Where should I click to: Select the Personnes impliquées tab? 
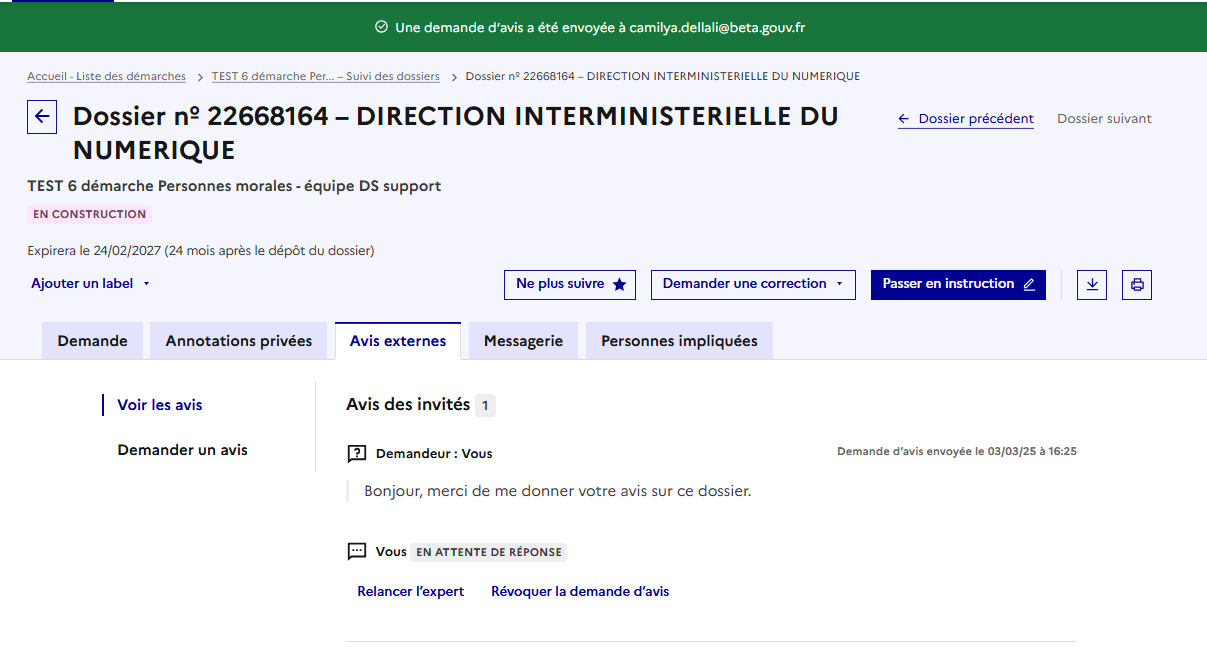679,341
